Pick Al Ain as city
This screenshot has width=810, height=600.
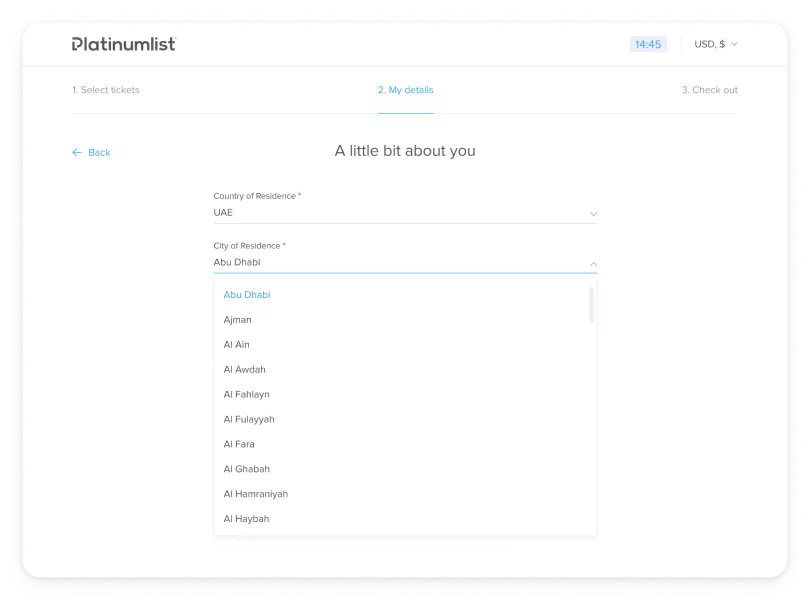(237, 345)
